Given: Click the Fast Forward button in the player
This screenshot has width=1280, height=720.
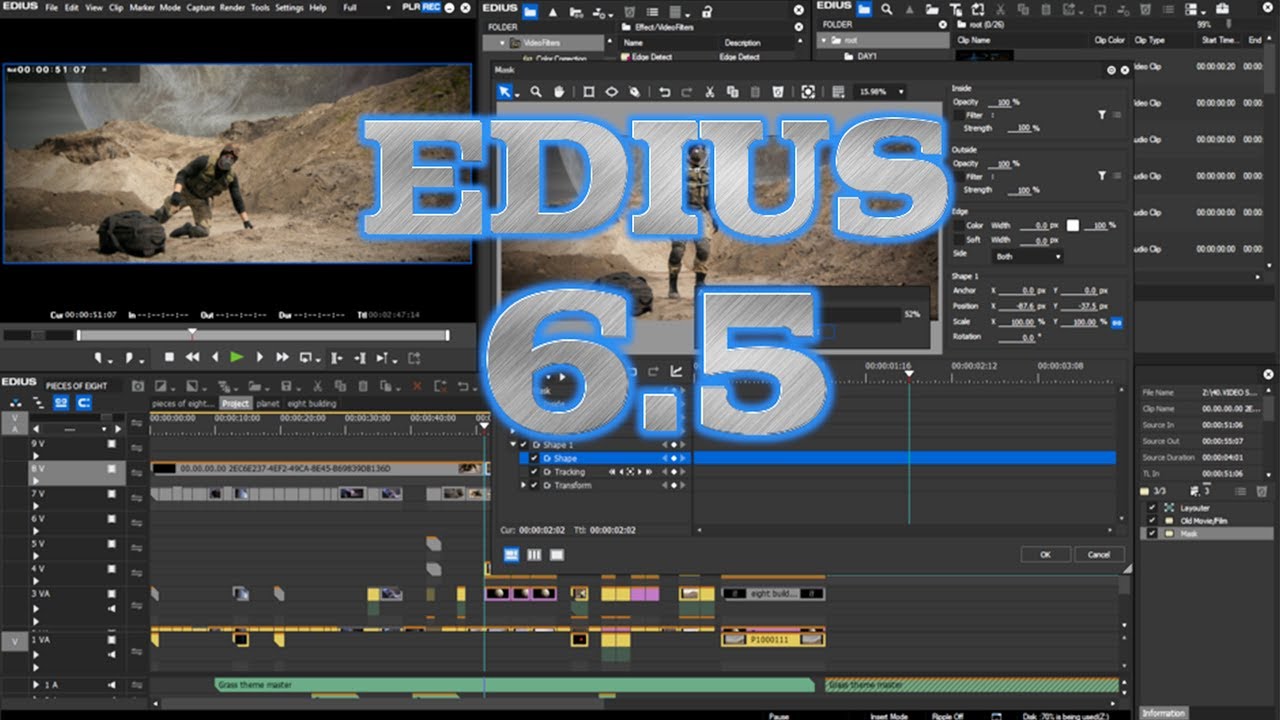Looking at the screenshot, I should coord(282,357).
